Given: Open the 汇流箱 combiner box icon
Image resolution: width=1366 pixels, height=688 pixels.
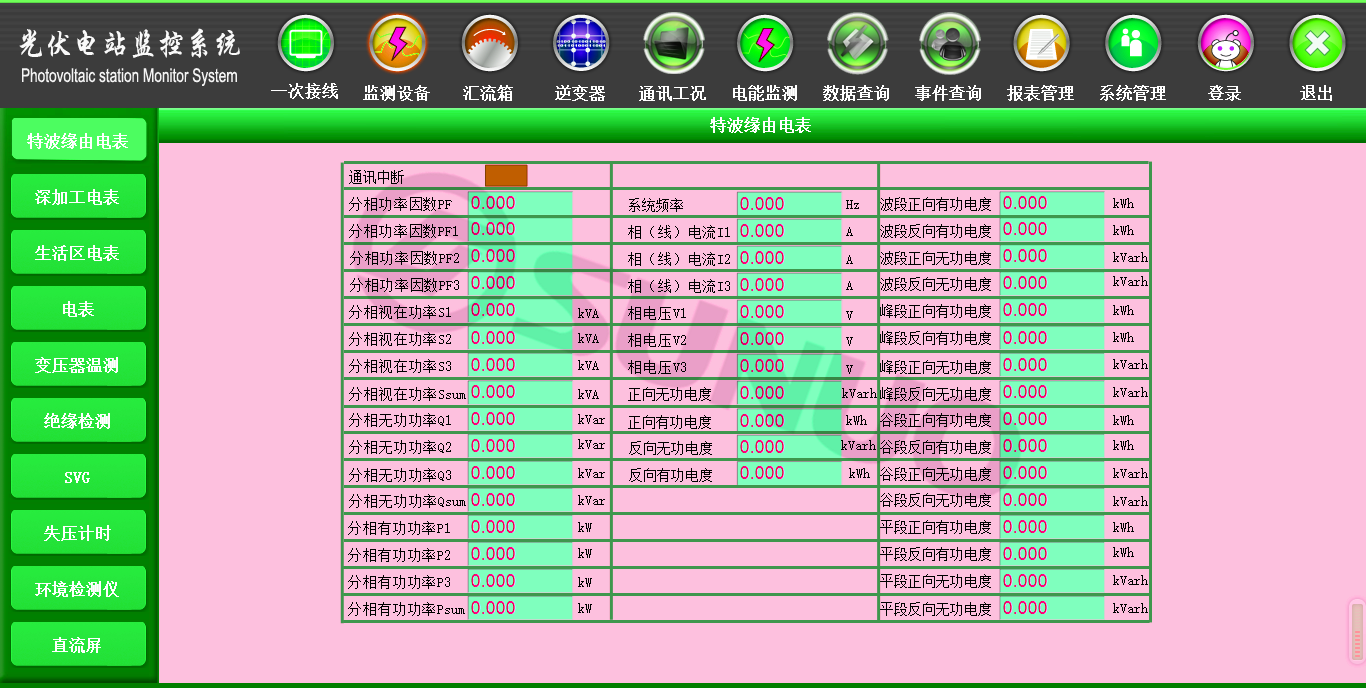Looking at the screenshot, I should click(489, 45).
